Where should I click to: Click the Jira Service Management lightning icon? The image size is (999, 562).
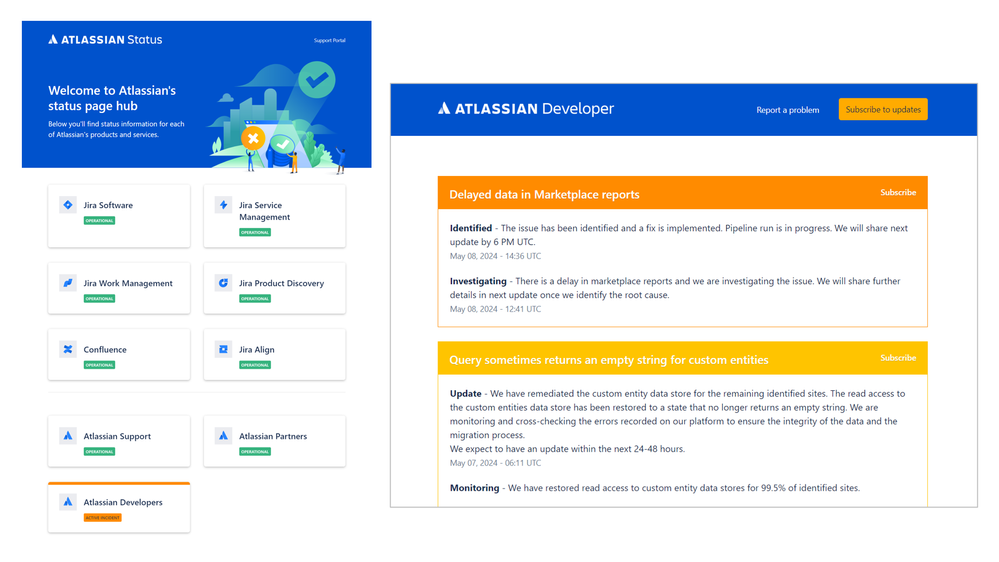pyautogui.click(x=223, y=205)
